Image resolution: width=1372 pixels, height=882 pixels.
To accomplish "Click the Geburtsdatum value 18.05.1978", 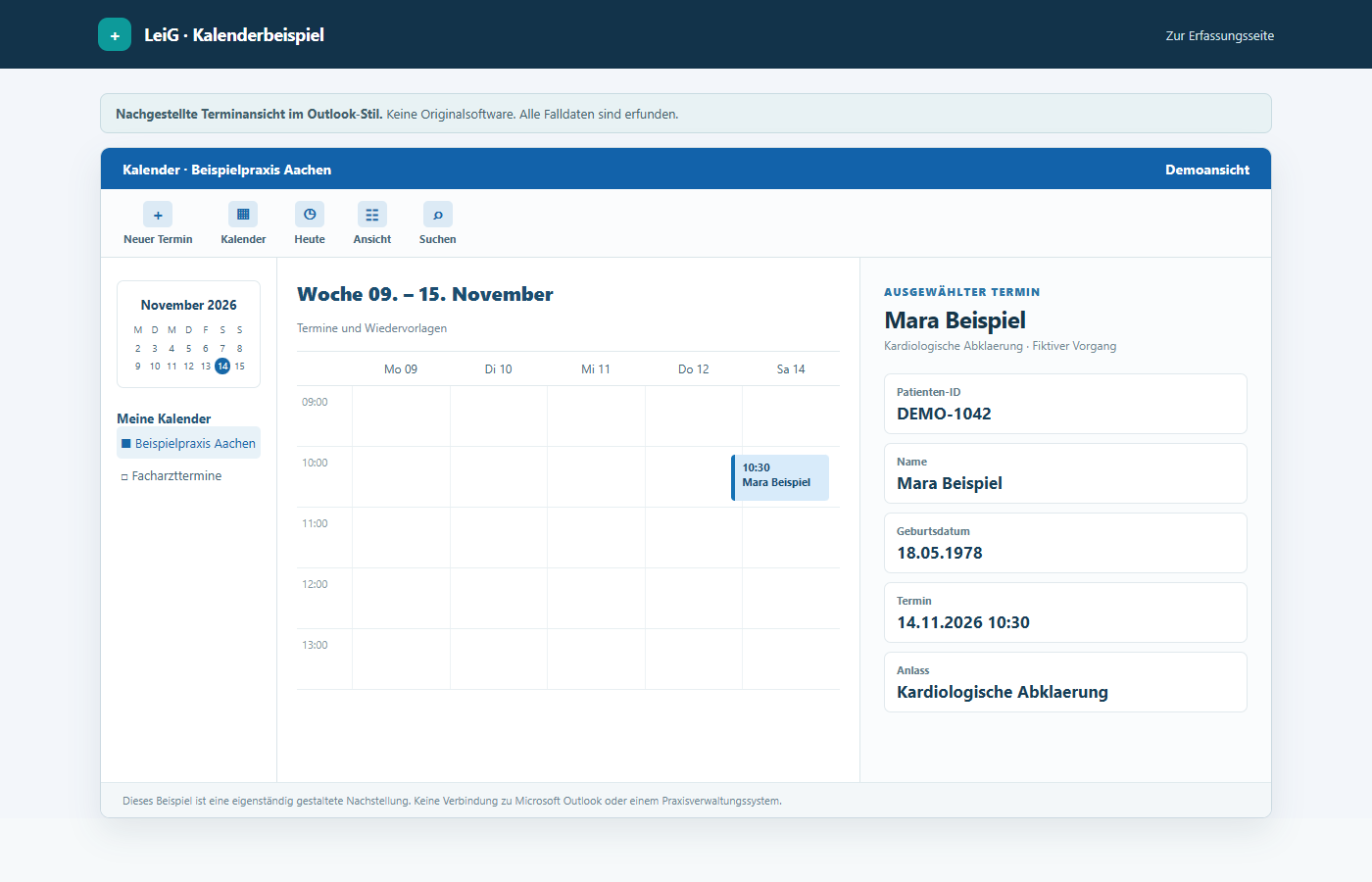I will (940, 553).
